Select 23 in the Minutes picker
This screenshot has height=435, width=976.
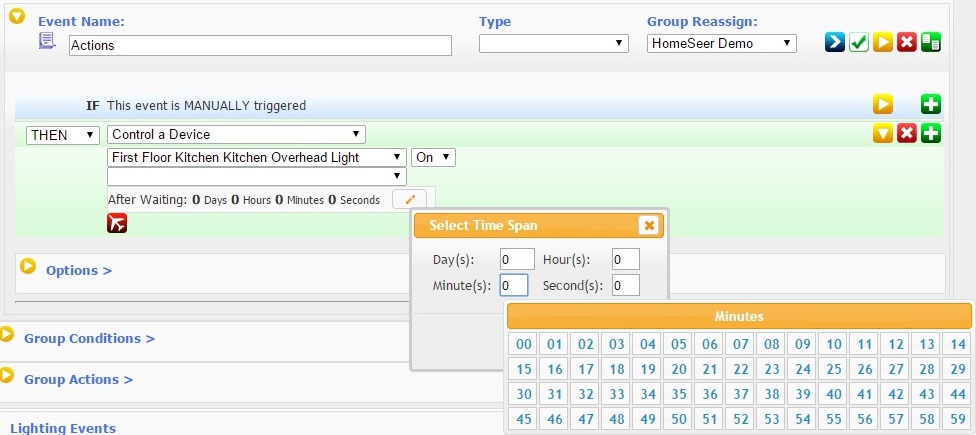click(772, 369)
